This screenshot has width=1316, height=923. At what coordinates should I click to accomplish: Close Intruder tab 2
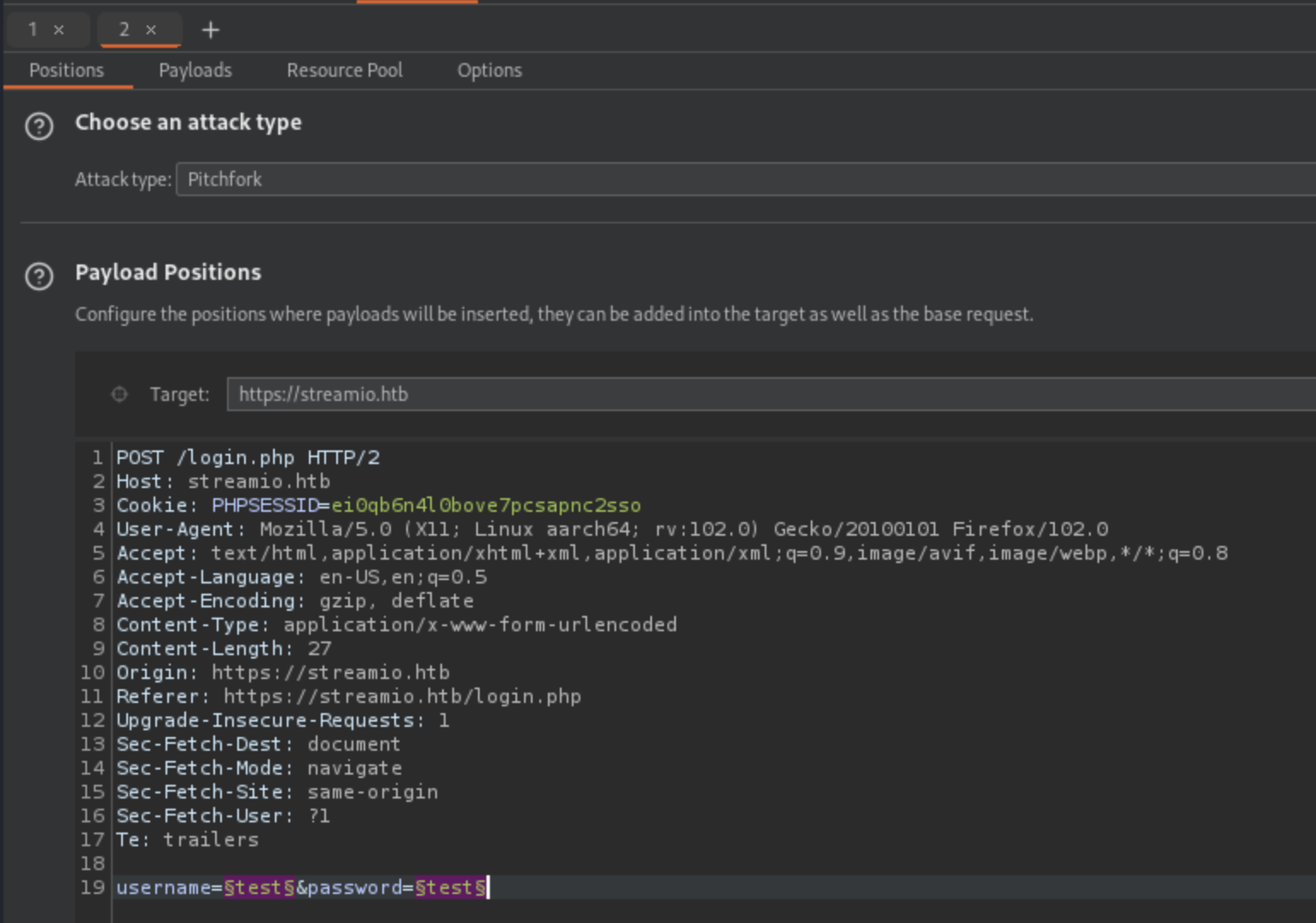[x=151, y=30]
